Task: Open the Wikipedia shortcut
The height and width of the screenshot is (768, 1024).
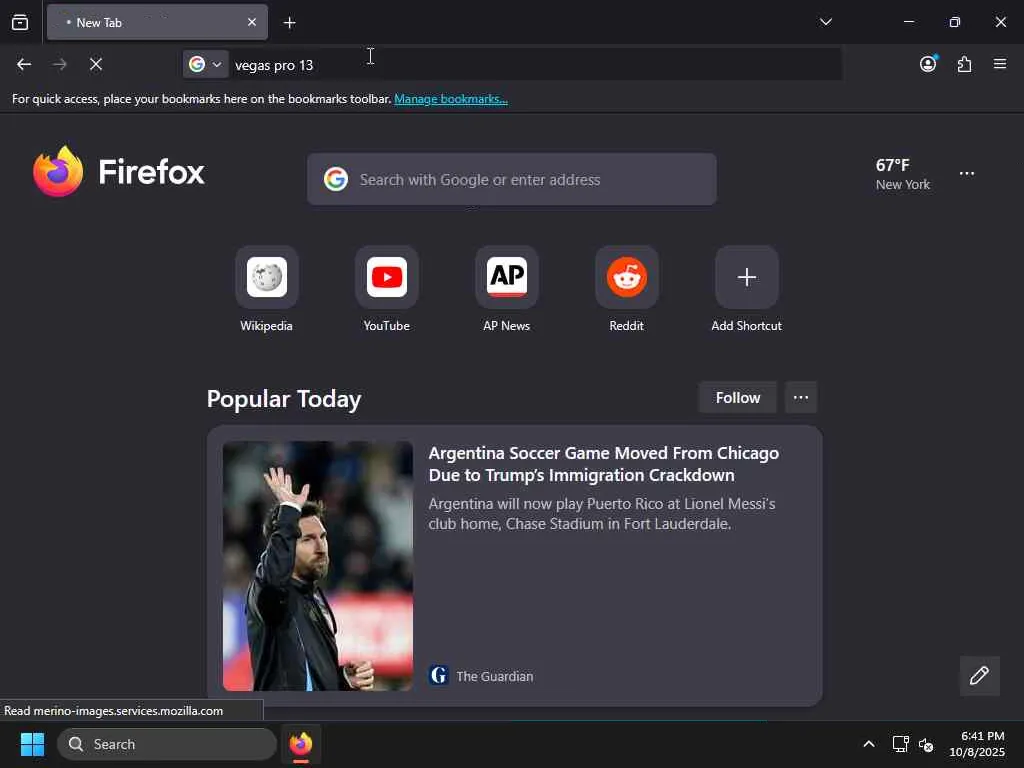Action: 266,289
